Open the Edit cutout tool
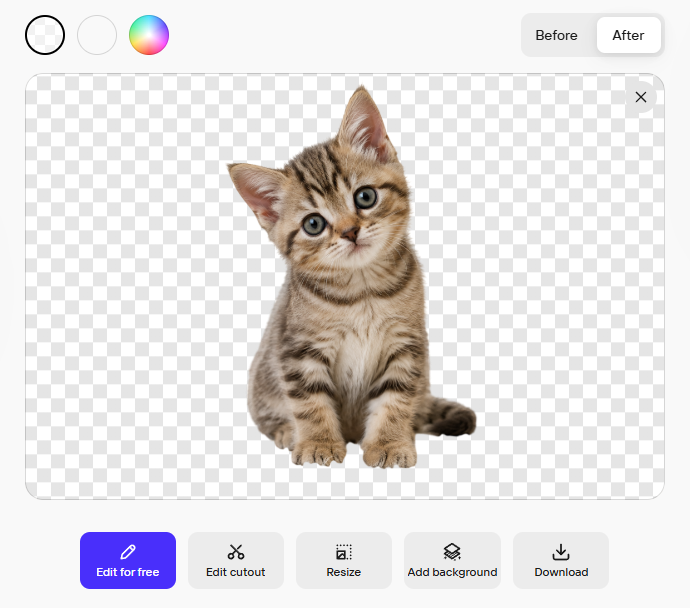This screenshot has height=608, width=690. [x=236, y=560]
